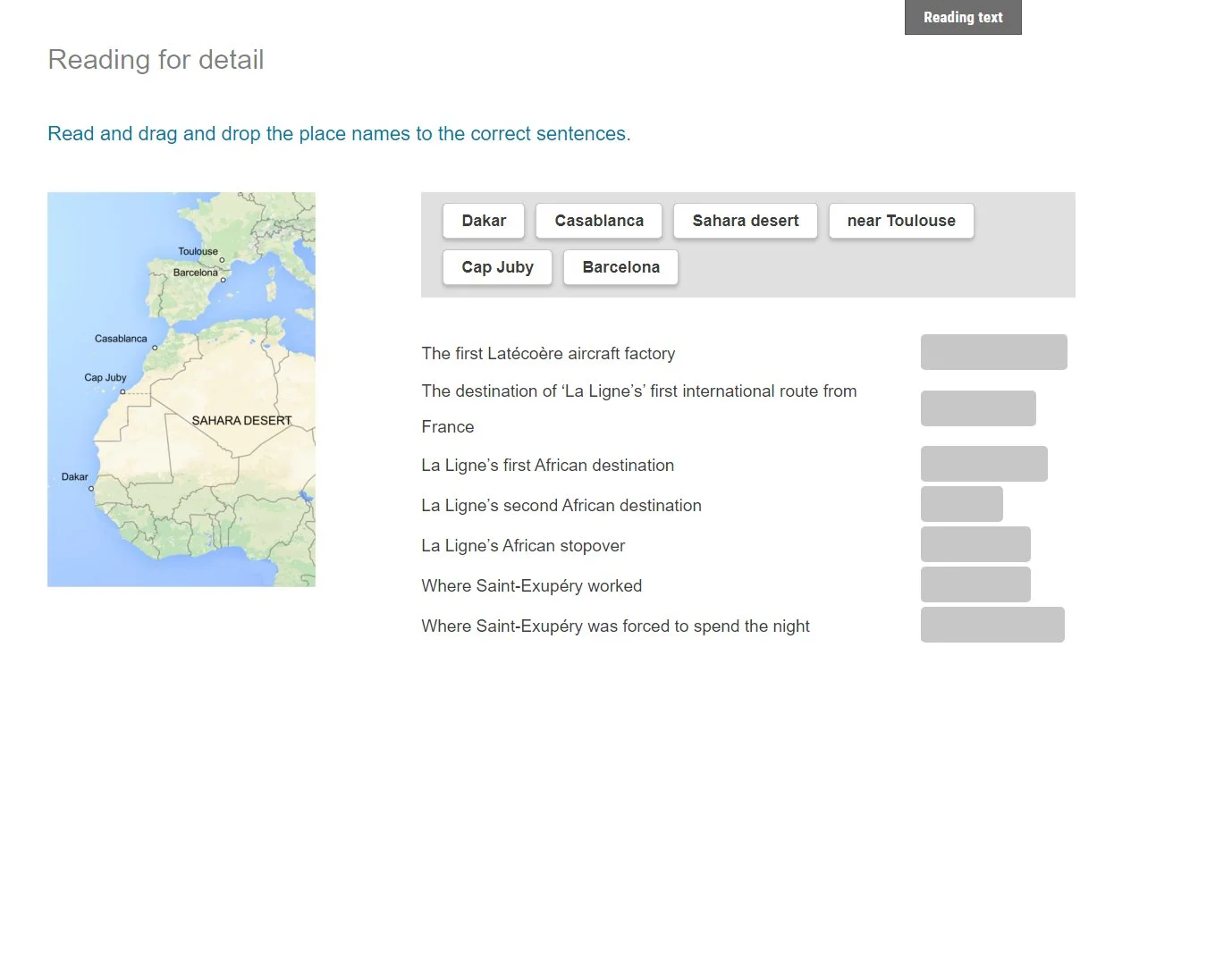Click the map of Europe and Africa
1232x975 pixels.
click(181, 389)
